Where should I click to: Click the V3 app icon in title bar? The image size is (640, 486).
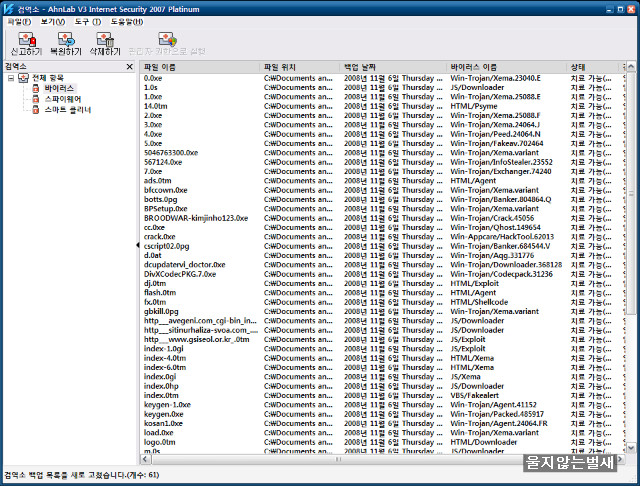coord(8,9)
